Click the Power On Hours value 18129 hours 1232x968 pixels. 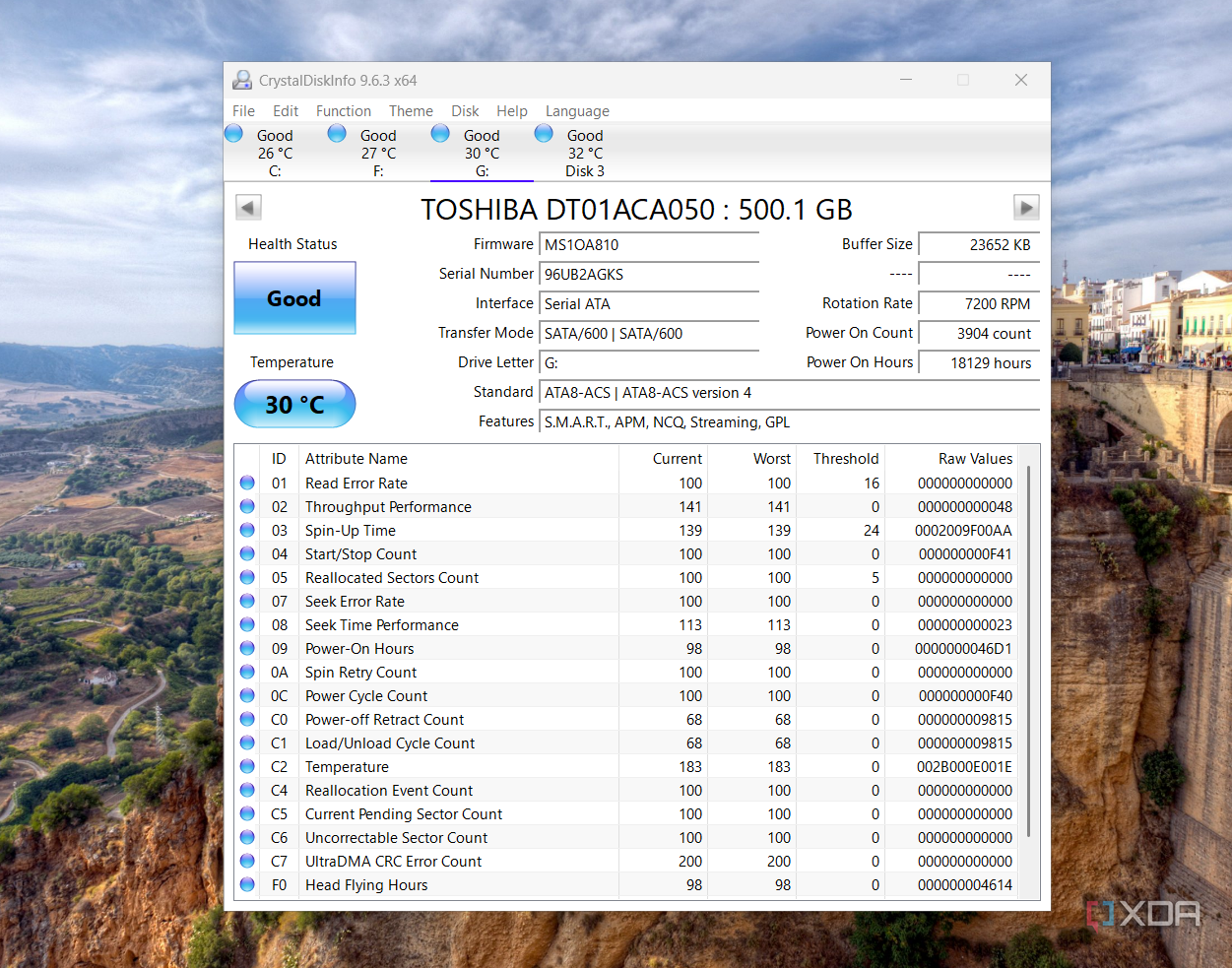point(979,362)
